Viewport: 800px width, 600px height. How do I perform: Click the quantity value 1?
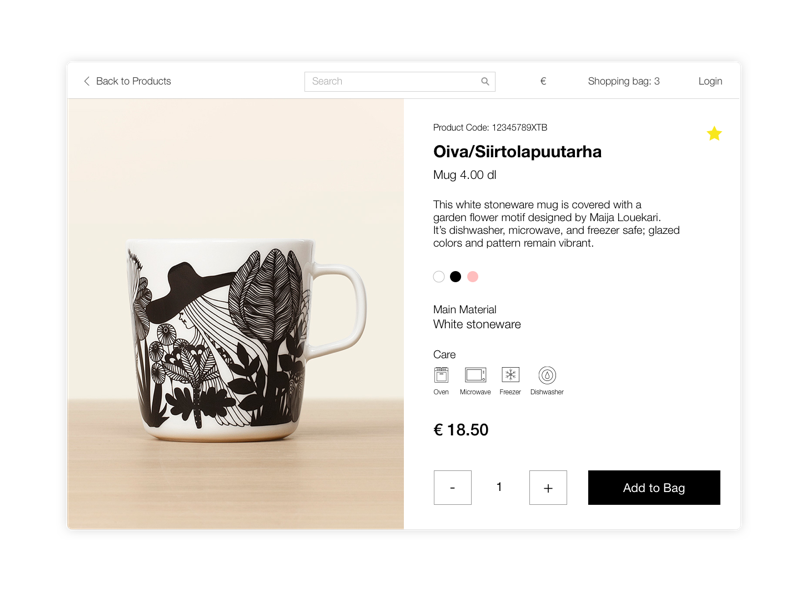pos(499,487)
